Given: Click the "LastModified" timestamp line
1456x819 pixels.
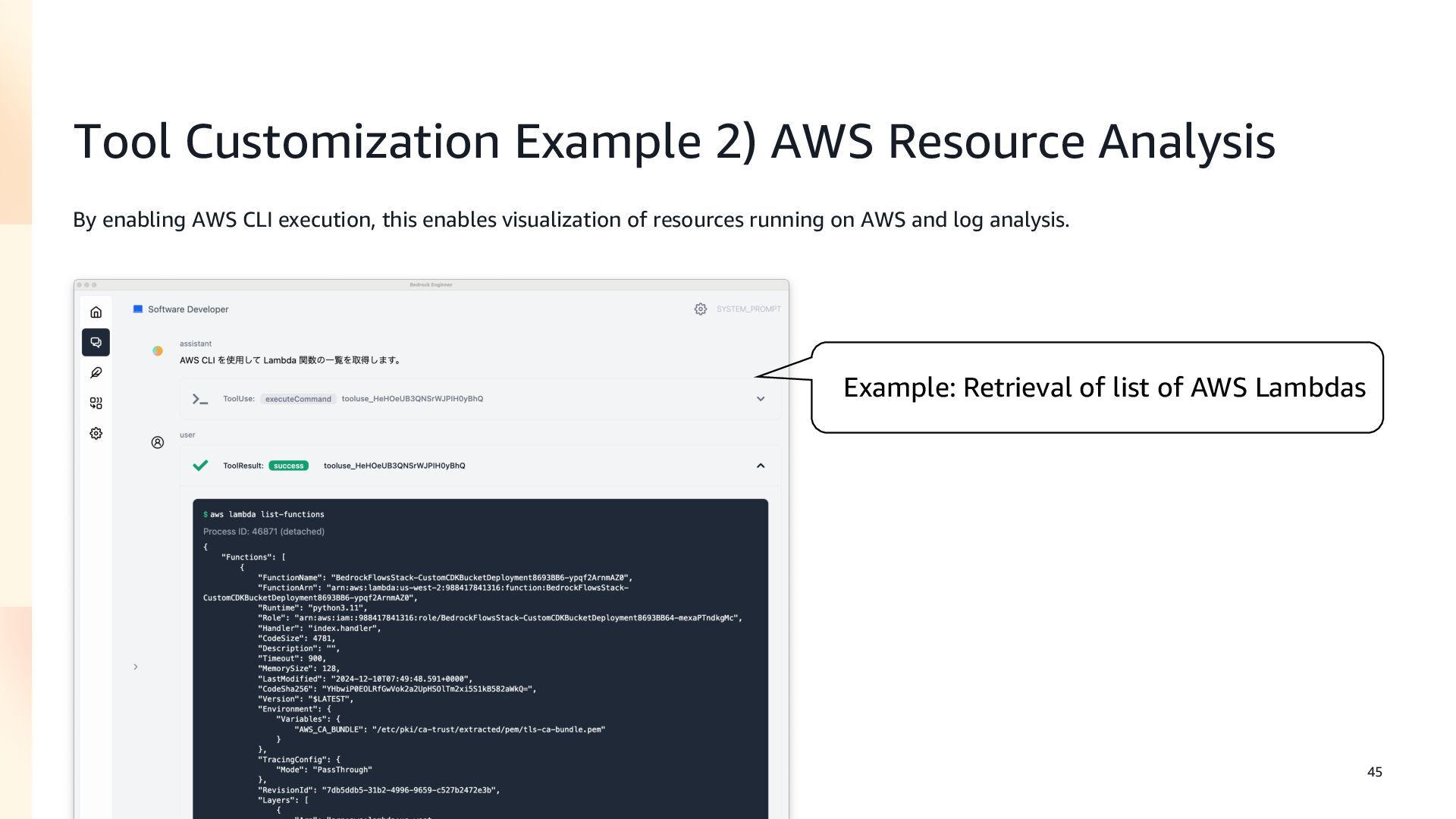Looking at the screenshot, I should click(365, 679).
